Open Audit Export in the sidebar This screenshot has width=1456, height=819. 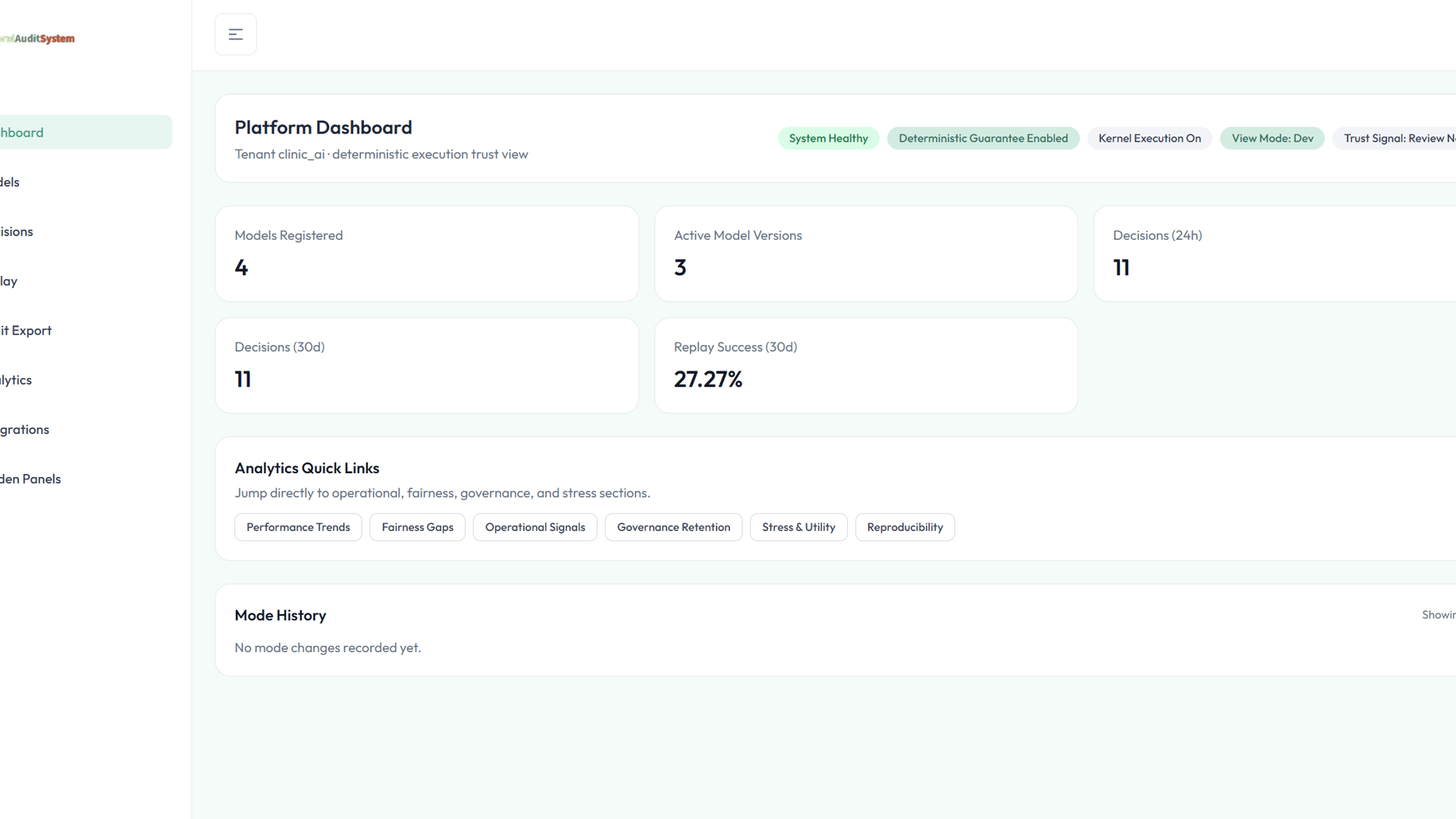27,331
